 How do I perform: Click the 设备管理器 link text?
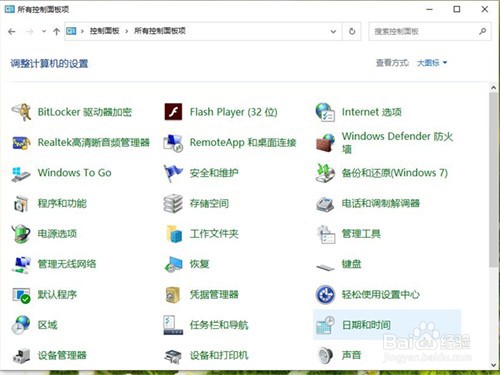point(62,355)
